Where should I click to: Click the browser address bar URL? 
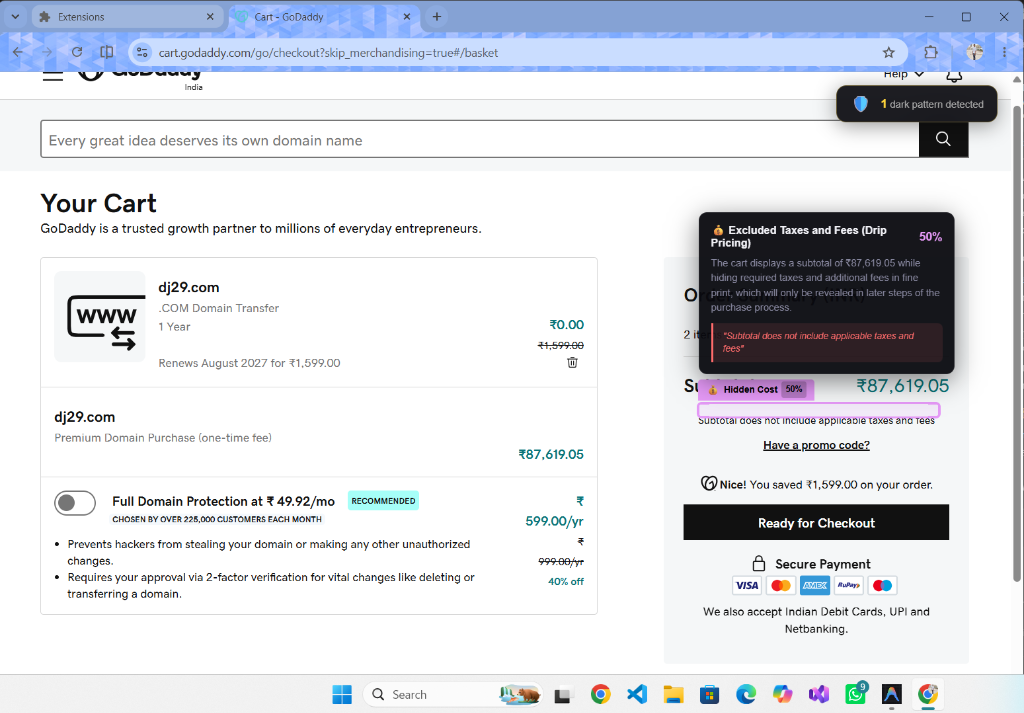click(x=328, y=53)
